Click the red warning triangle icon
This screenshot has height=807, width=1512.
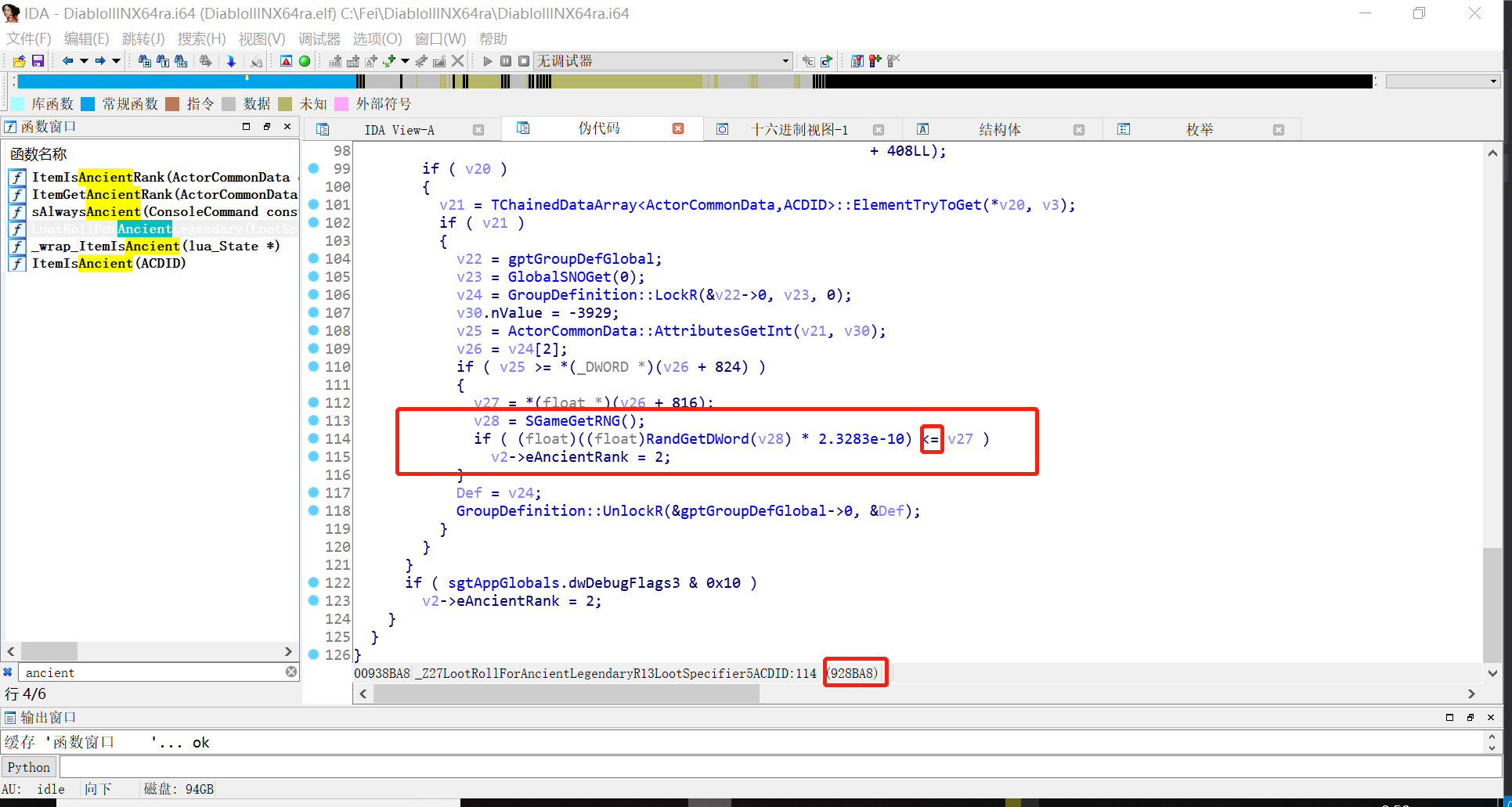click(x=287, y=61)
